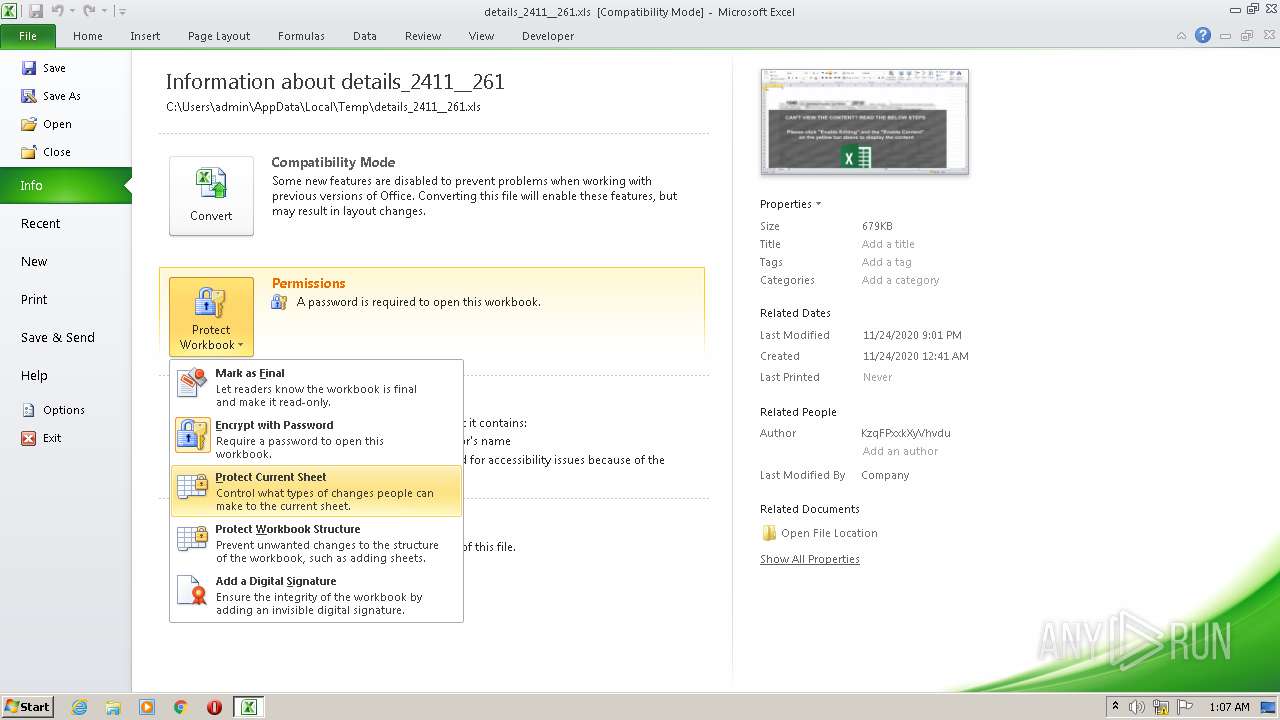
Task: Open the Developer tab
Action: coord(548,36)
